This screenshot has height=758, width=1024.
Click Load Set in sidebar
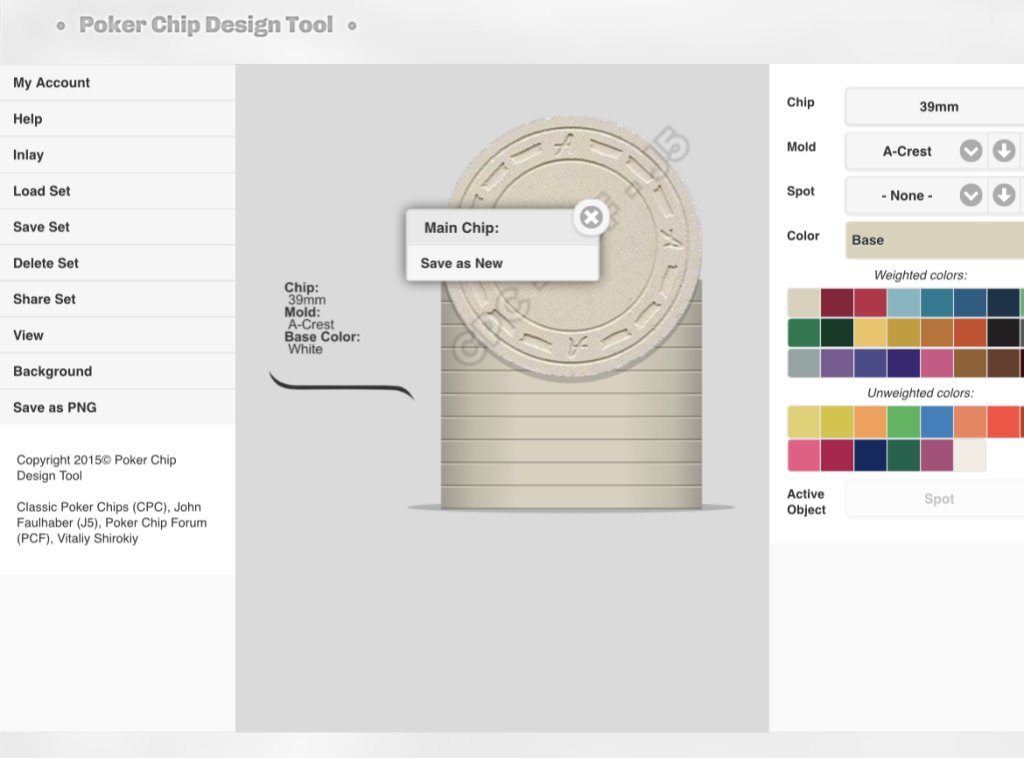[42, 191]
